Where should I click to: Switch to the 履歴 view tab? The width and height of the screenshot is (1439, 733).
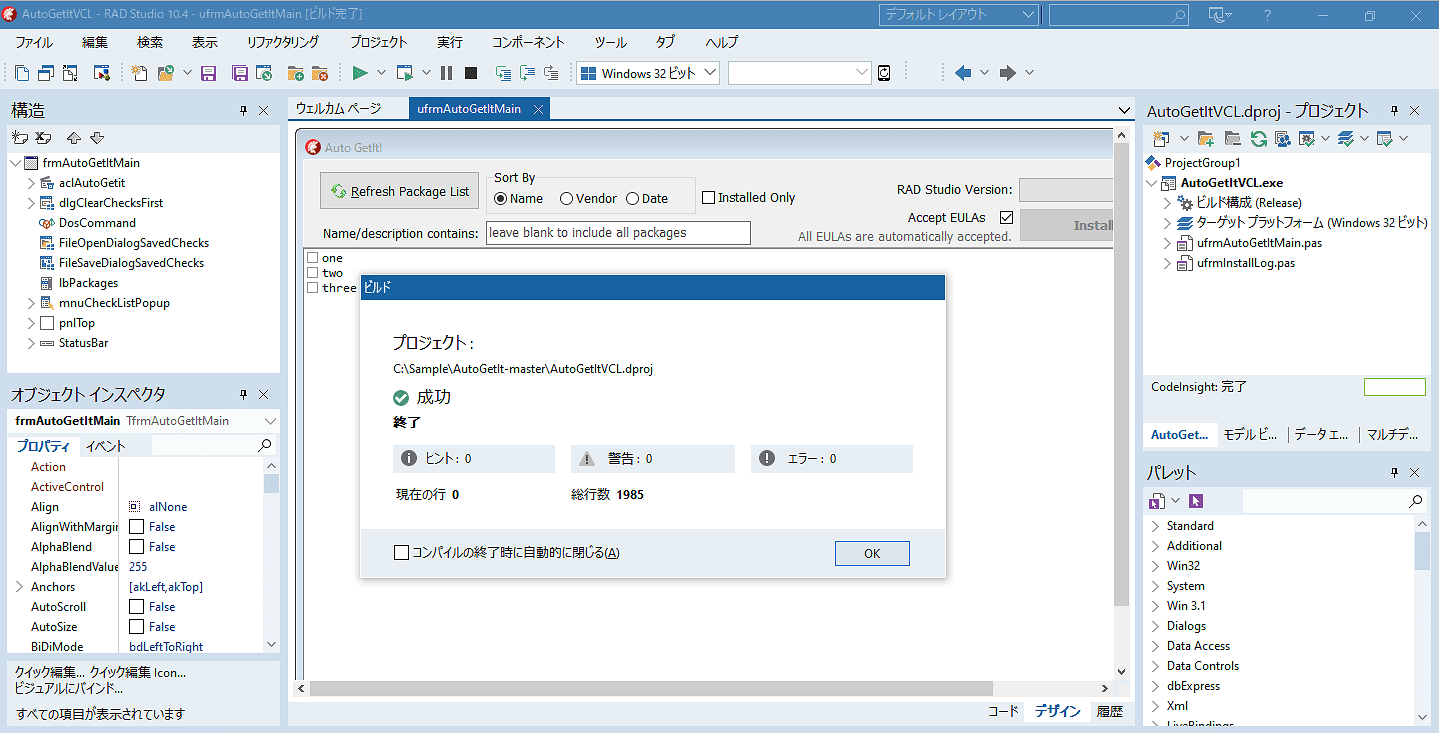(1110, 712)
